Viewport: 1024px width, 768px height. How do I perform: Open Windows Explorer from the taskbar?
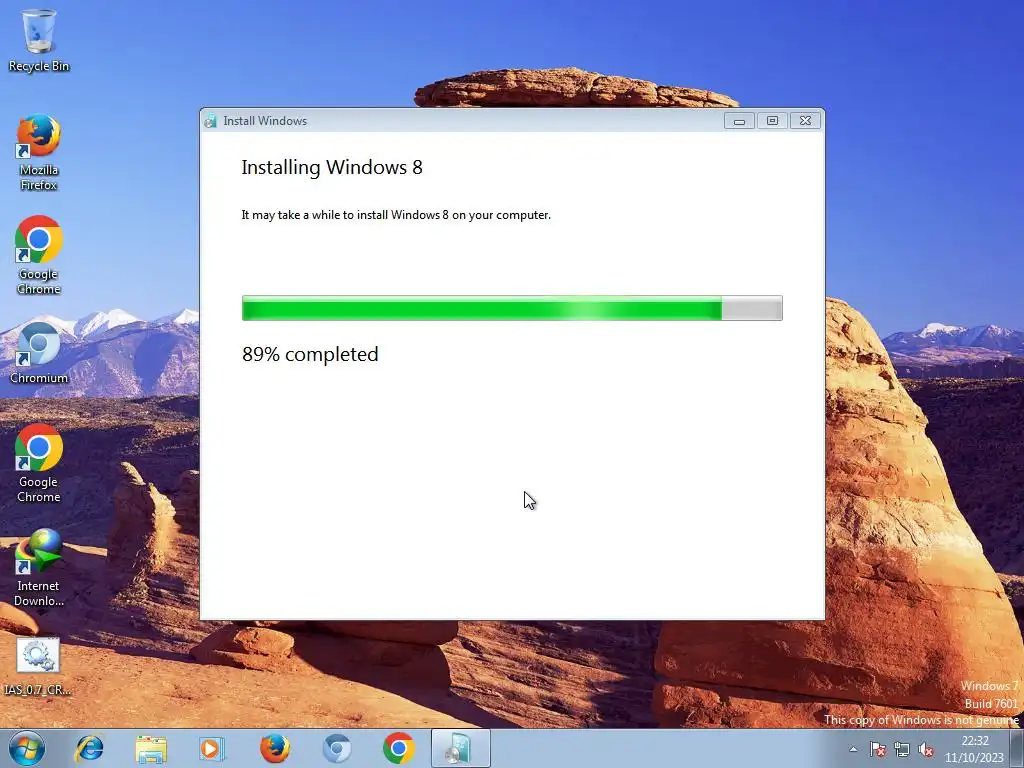coord(151,748)
